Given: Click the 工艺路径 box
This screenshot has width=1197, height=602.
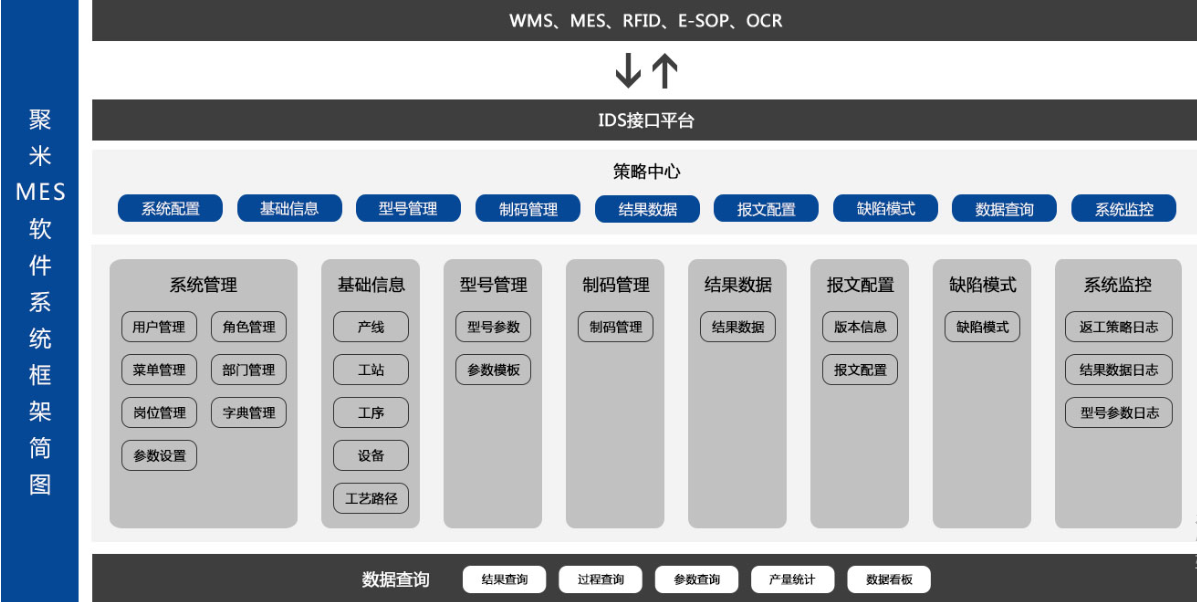Looking at the screenshot, I should click(x=371, y=498).
